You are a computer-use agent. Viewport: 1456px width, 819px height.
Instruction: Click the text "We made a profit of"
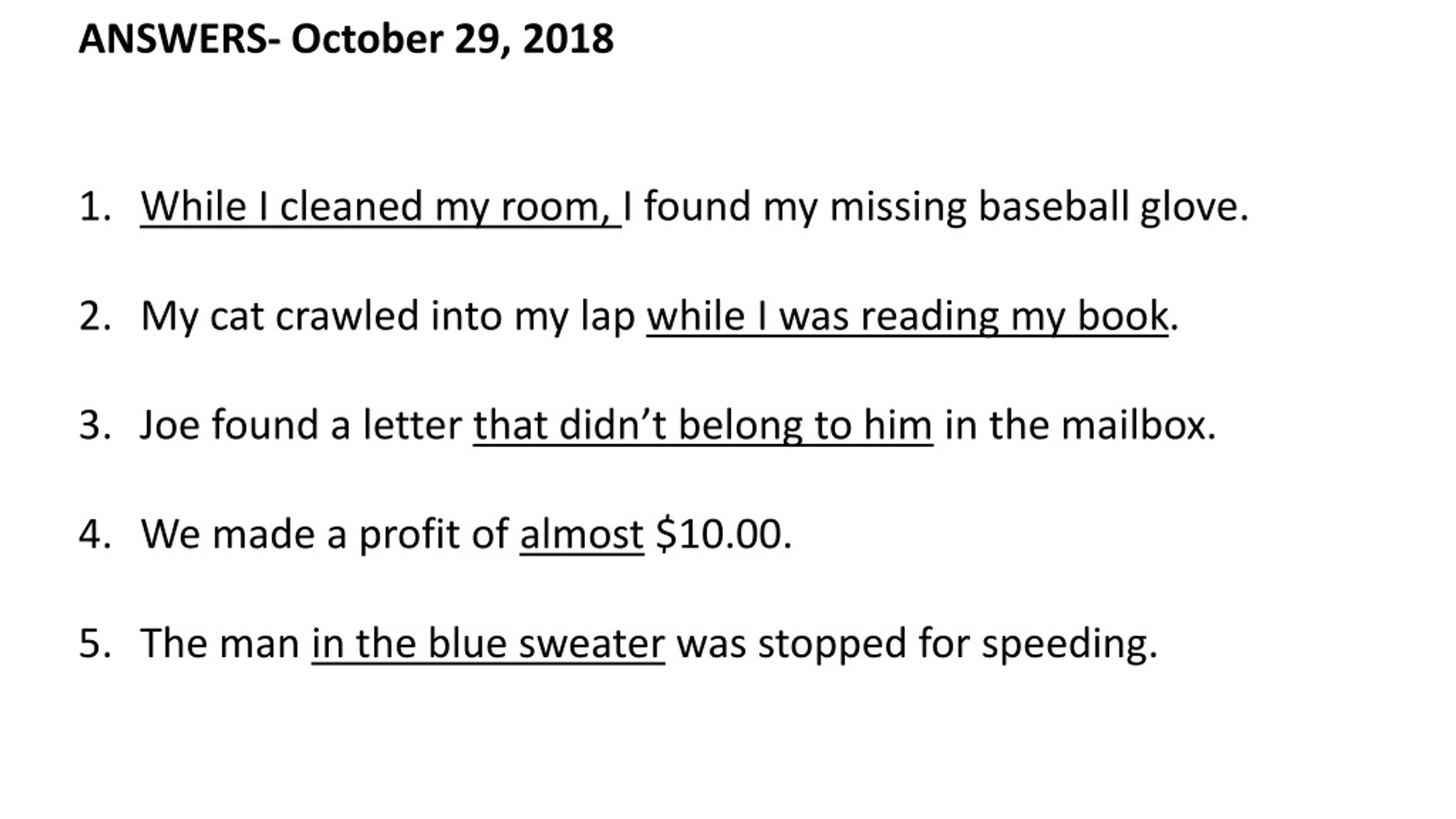324,535
